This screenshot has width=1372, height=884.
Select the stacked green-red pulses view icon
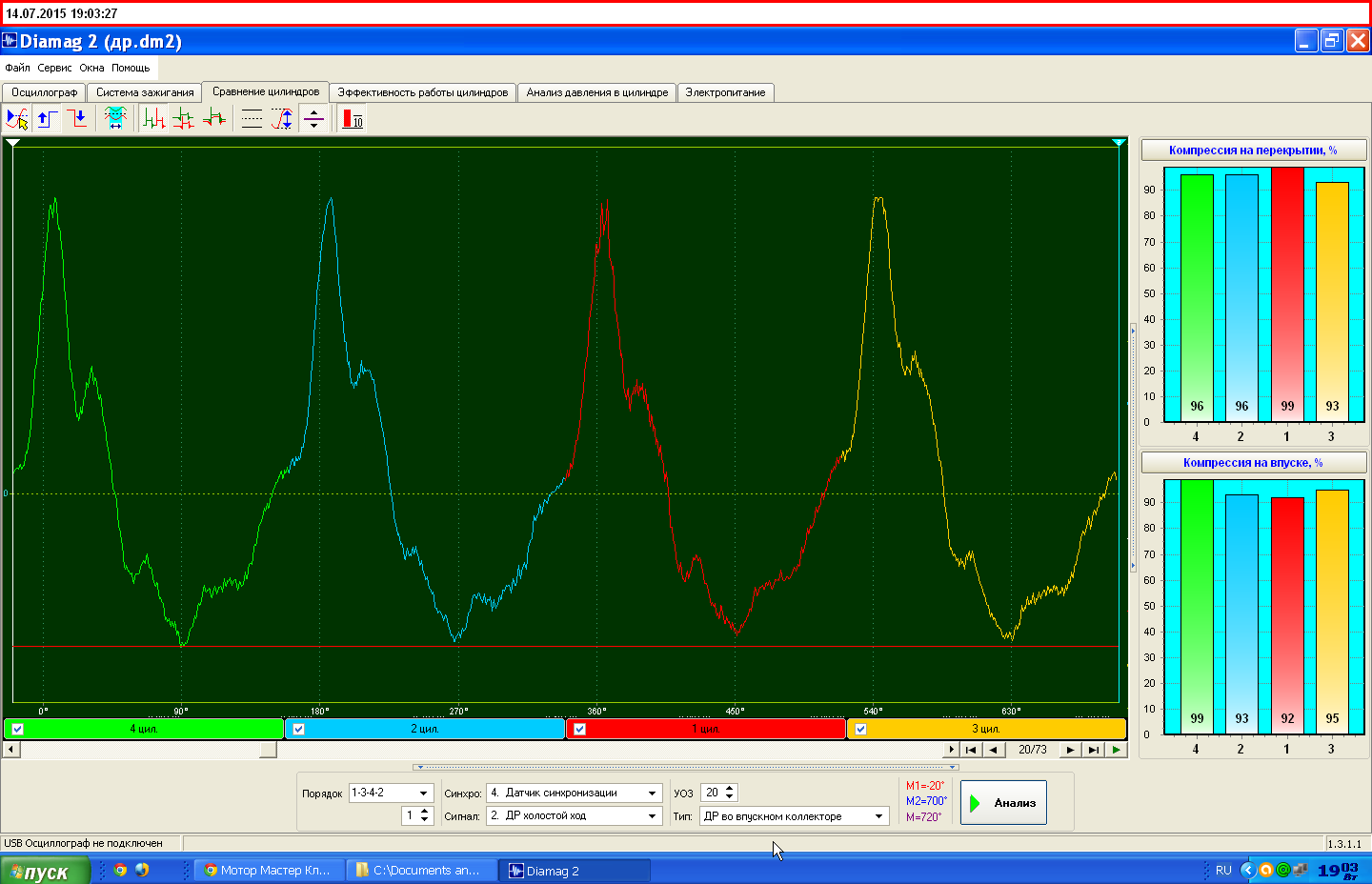185,119
